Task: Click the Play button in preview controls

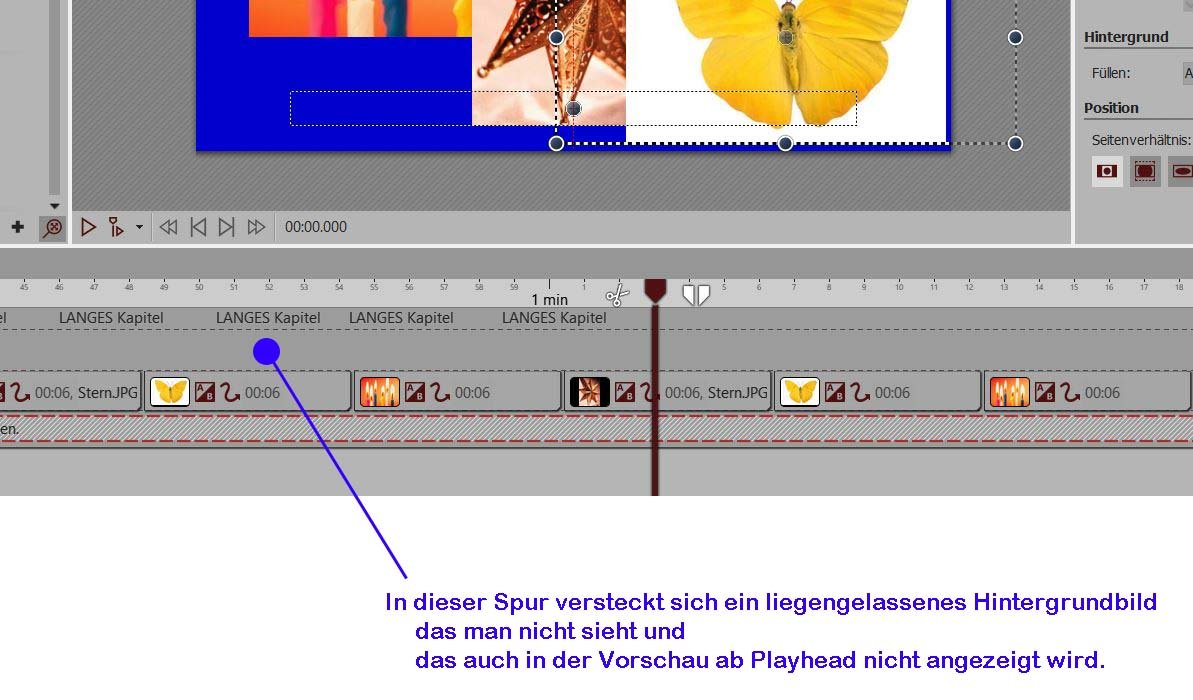Action: click(88, 227)
